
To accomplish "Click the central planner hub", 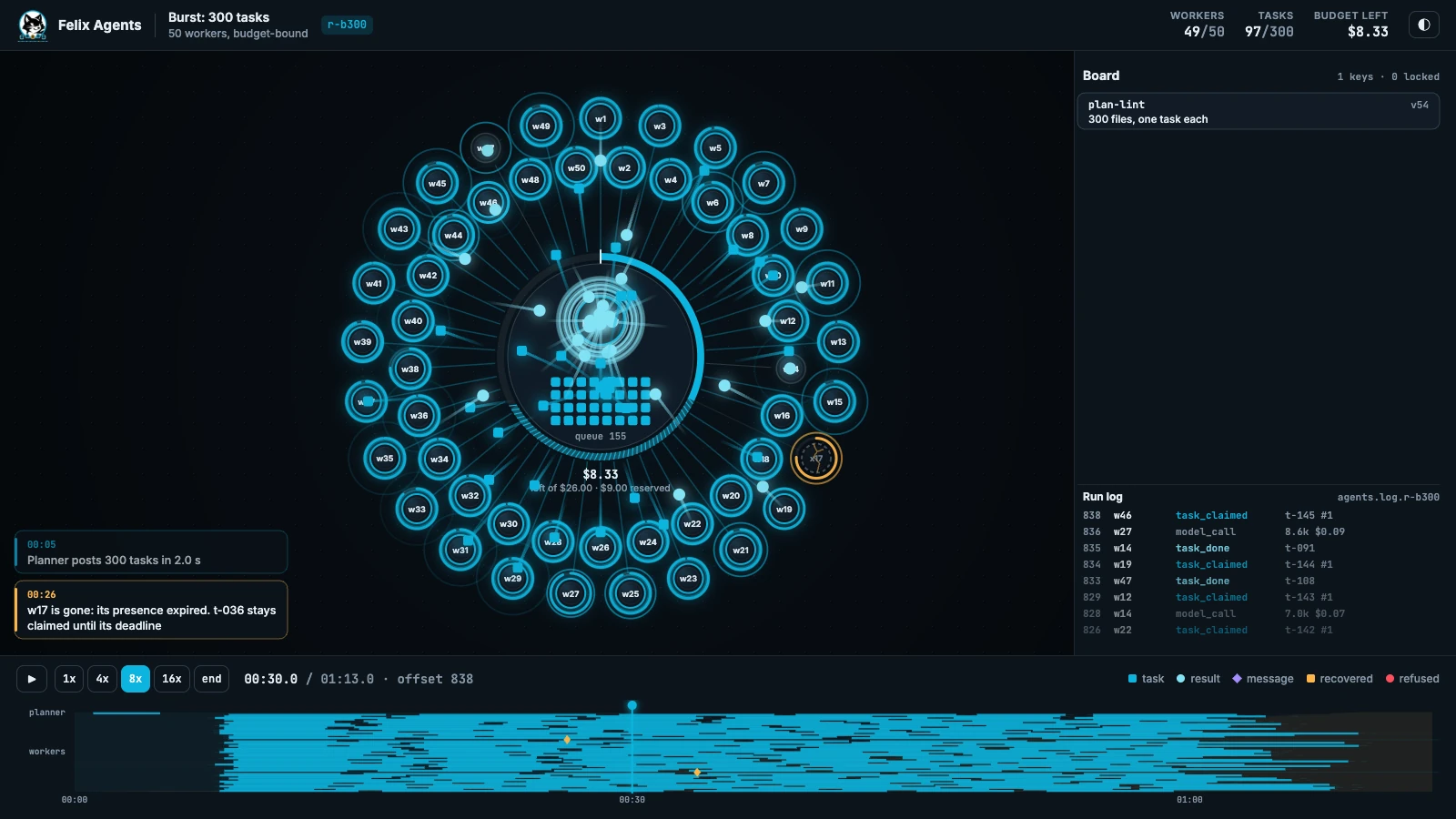I will tap(601, 320).
